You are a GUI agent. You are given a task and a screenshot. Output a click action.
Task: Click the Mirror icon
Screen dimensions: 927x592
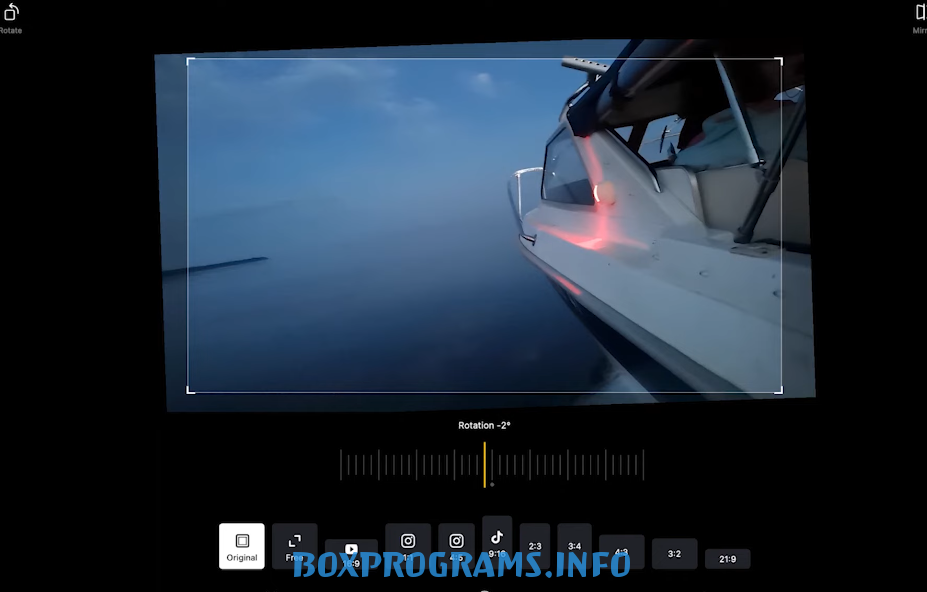coord(920,14)
